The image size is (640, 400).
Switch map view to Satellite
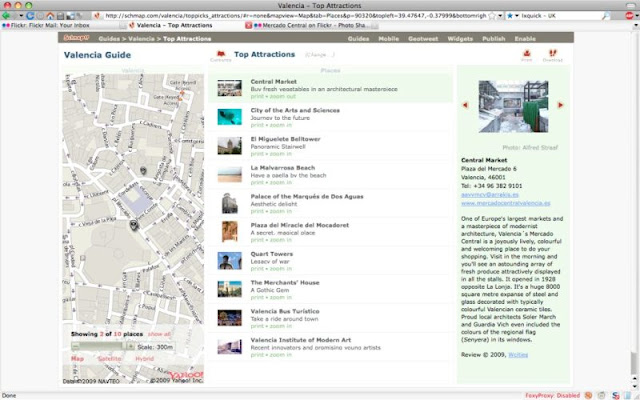[109, 359]
